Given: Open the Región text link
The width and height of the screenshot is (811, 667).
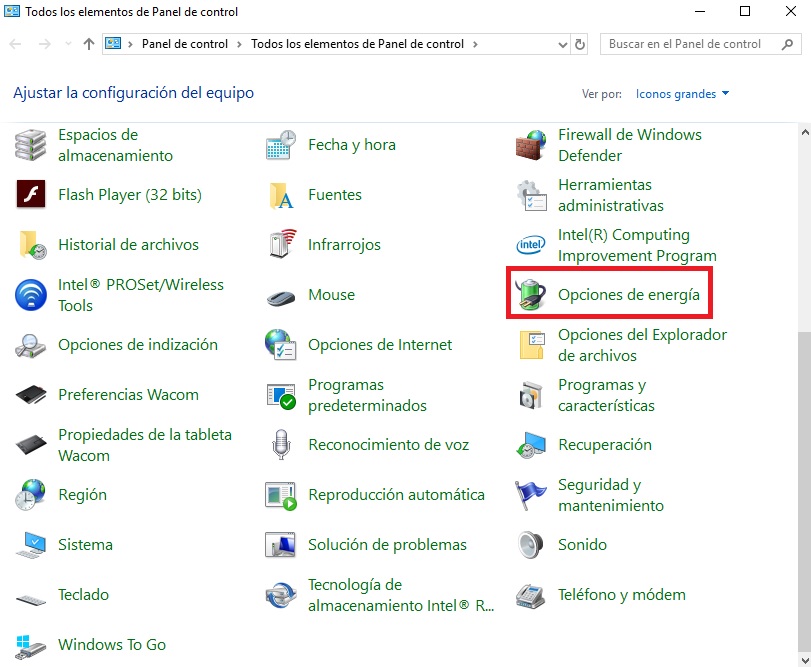Looking at the screenshot, I should coord(82,495).
